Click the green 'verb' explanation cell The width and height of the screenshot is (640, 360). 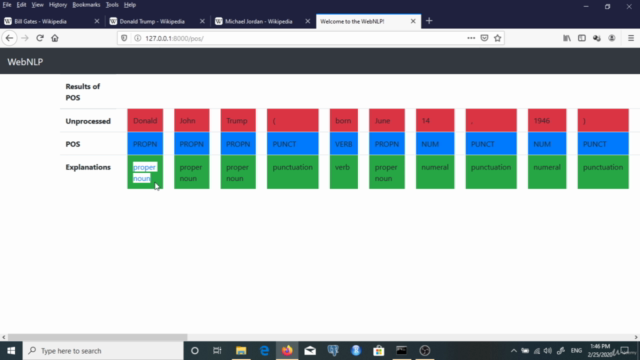coord(344,172)
